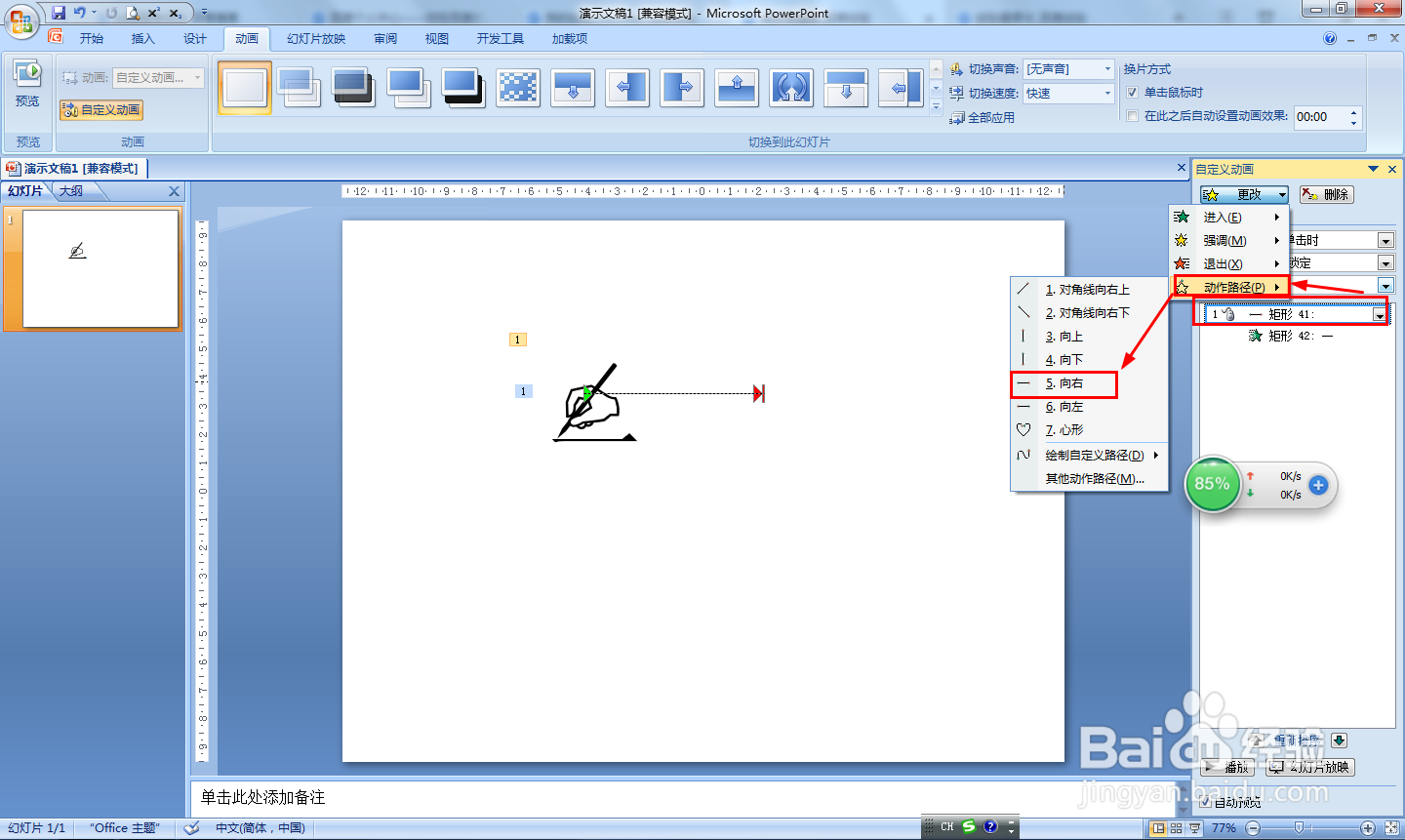Image resolution: width=1405 pixels, height=840 pixels.
Task: Enable 在此之后自动设置动画效果 checkbox
Action: click(x=1132, y=116)
